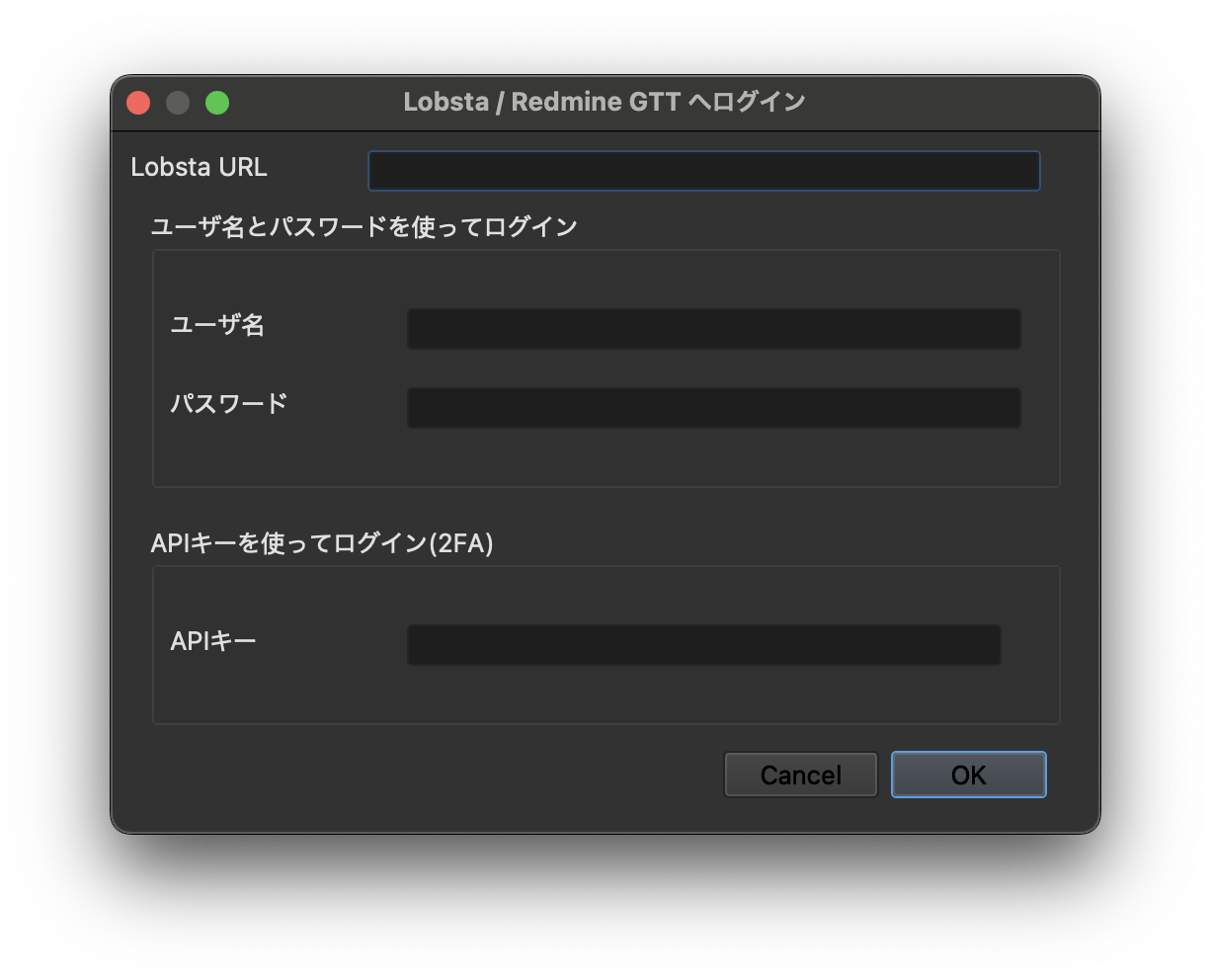Click the green zoom window button
This screenshot has height=980, width=1211.
217,103
